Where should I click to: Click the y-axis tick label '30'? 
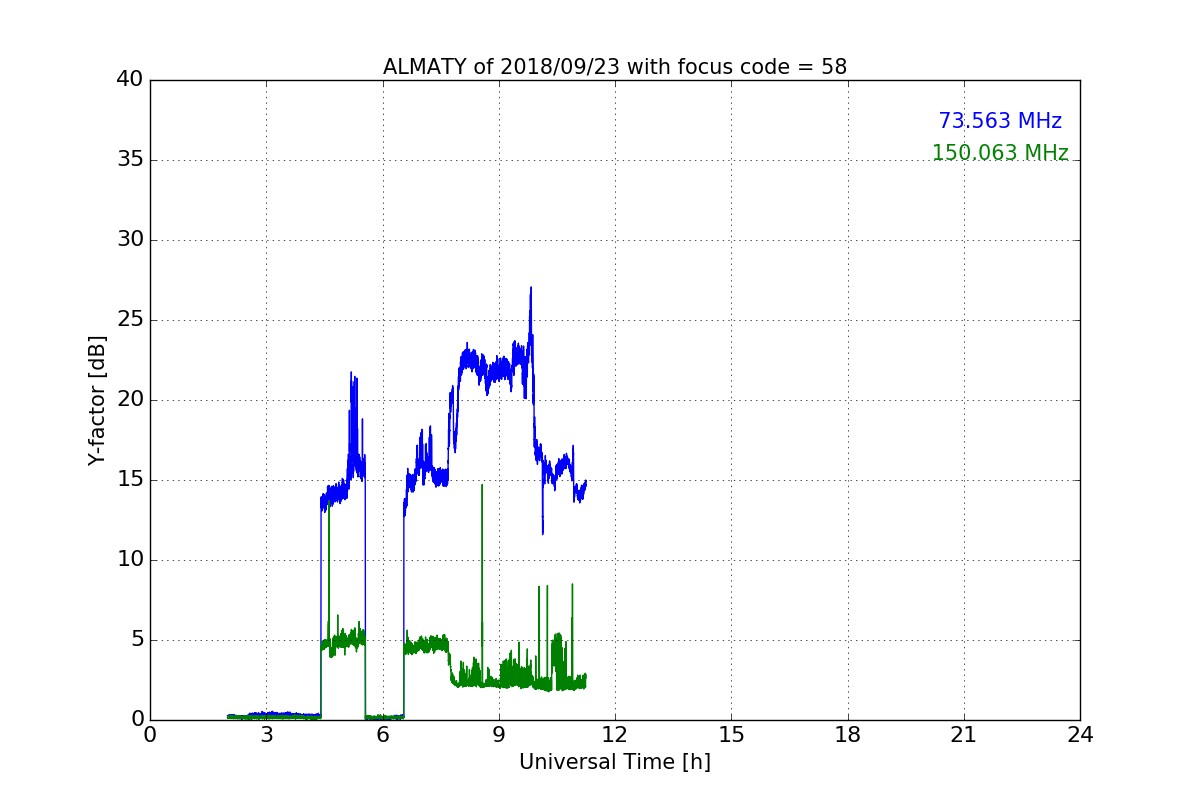(130, 240)
